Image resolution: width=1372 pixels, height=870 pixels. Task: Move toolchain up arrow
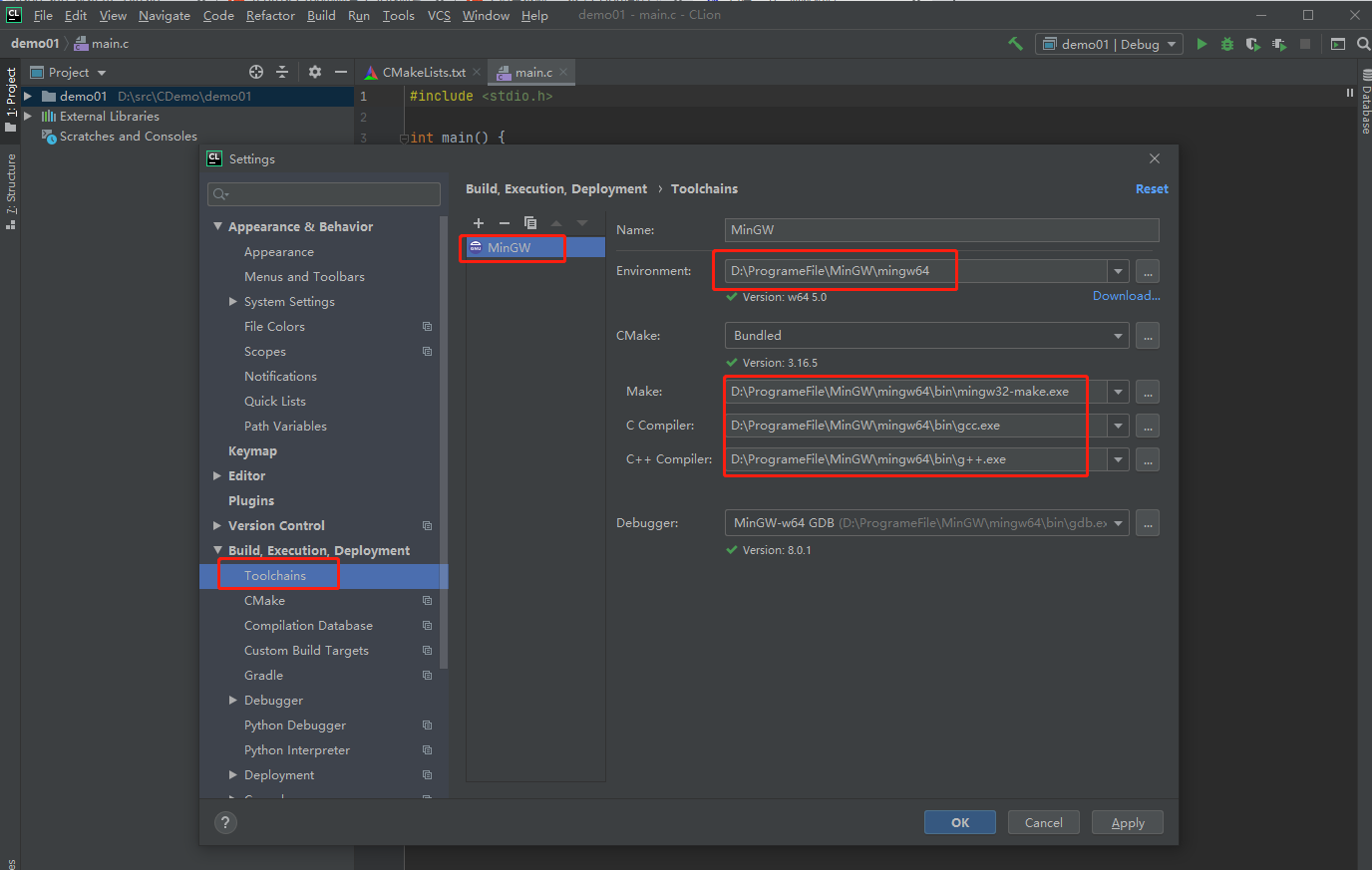pyautogui.click(x=556, y=222)
